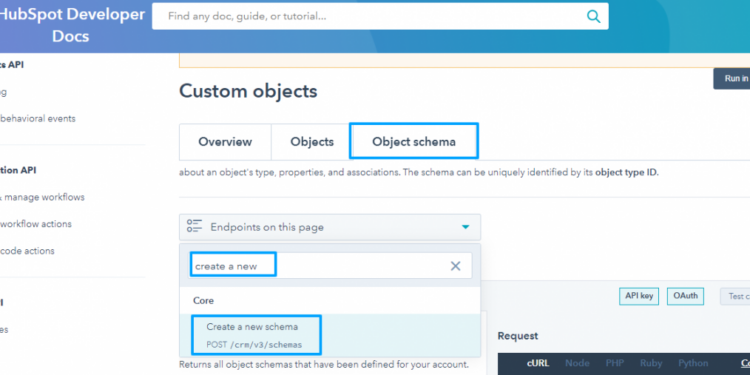Click the Core group label
The height and width of the screenshot is (375, 750).
(x=203, y=300)
